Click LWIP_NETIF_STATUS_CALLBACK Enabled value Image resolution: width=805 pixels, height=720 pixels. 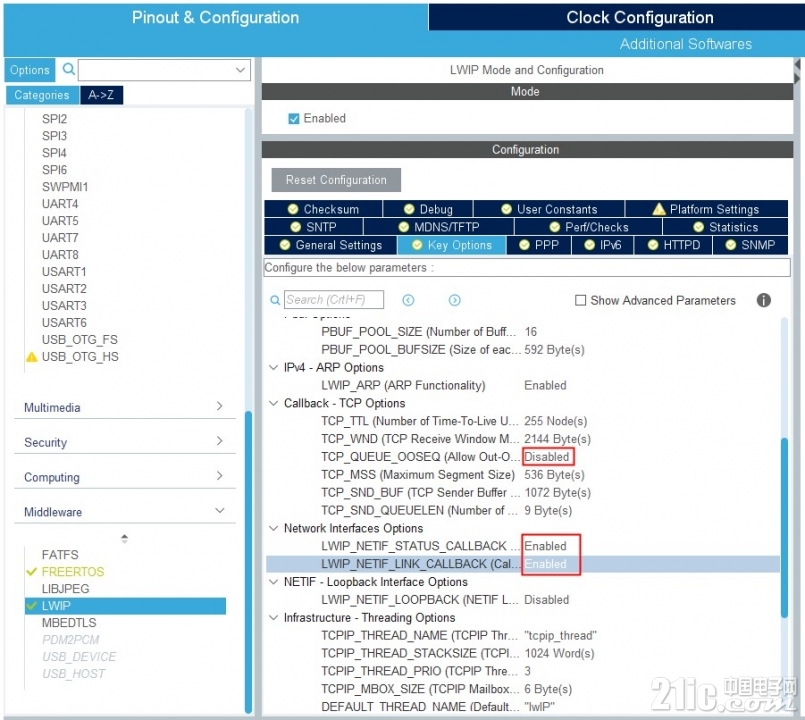click(x=545, y=546)
